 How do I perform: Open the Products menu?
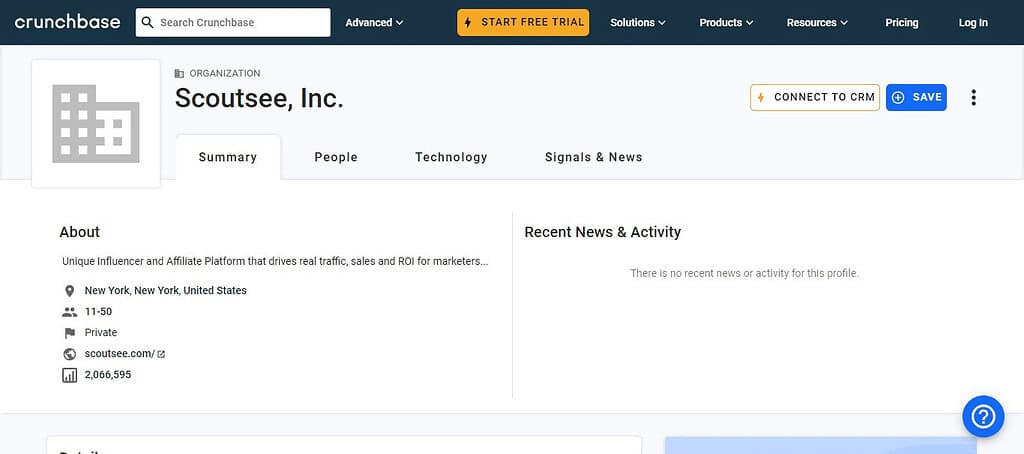[726, 22]
